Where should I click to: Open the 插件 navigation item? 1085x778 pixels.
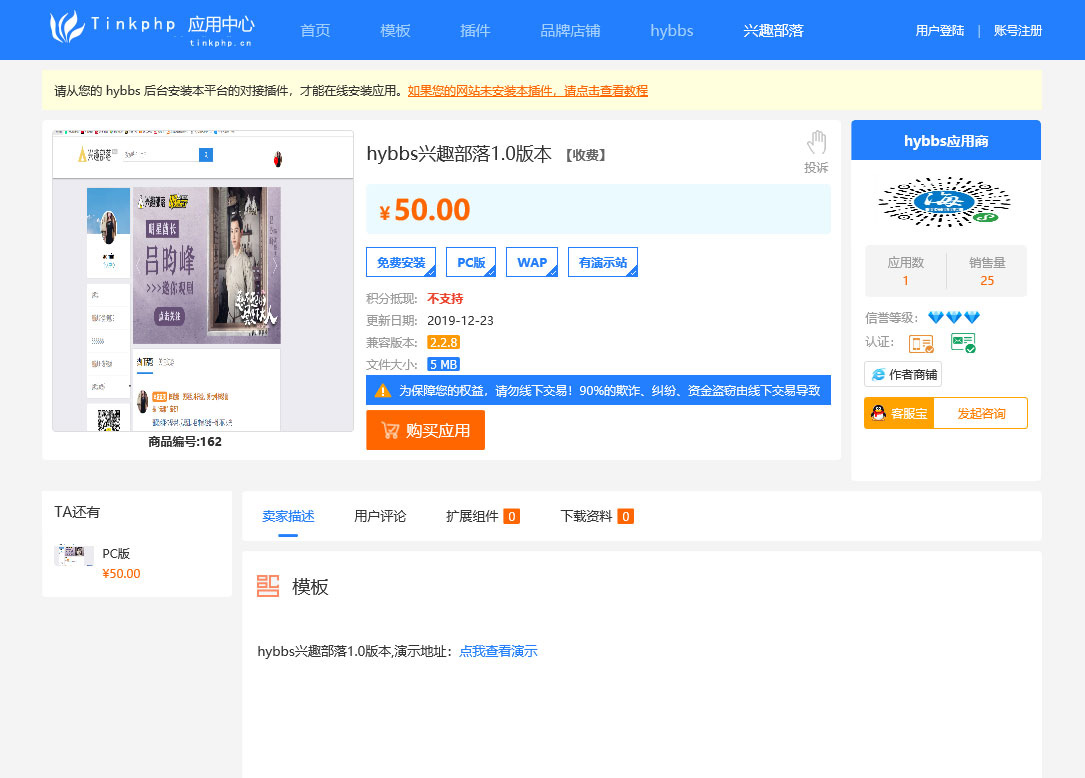475,30
